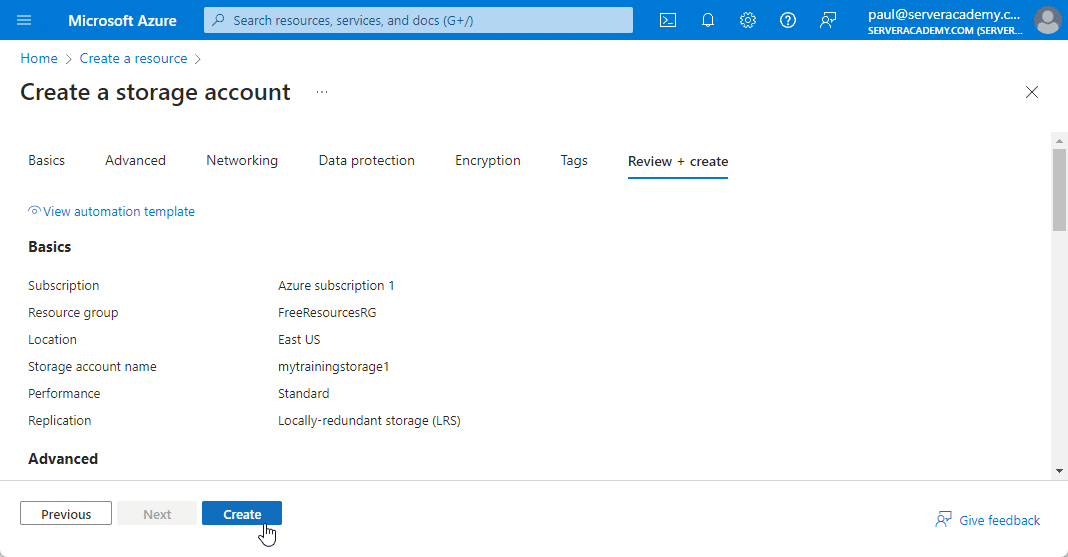Open the Networking tab

click(x=242, y=160)
